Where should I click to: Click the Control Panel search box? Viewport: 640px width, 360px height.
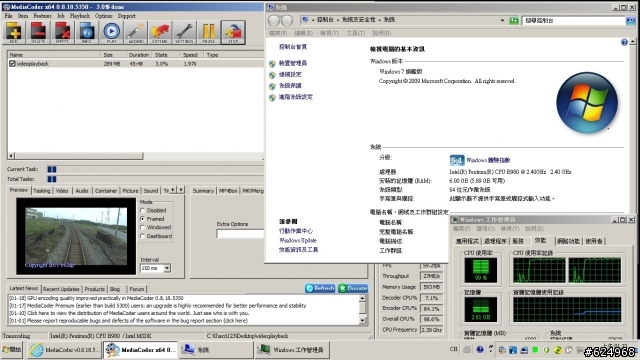574,20
